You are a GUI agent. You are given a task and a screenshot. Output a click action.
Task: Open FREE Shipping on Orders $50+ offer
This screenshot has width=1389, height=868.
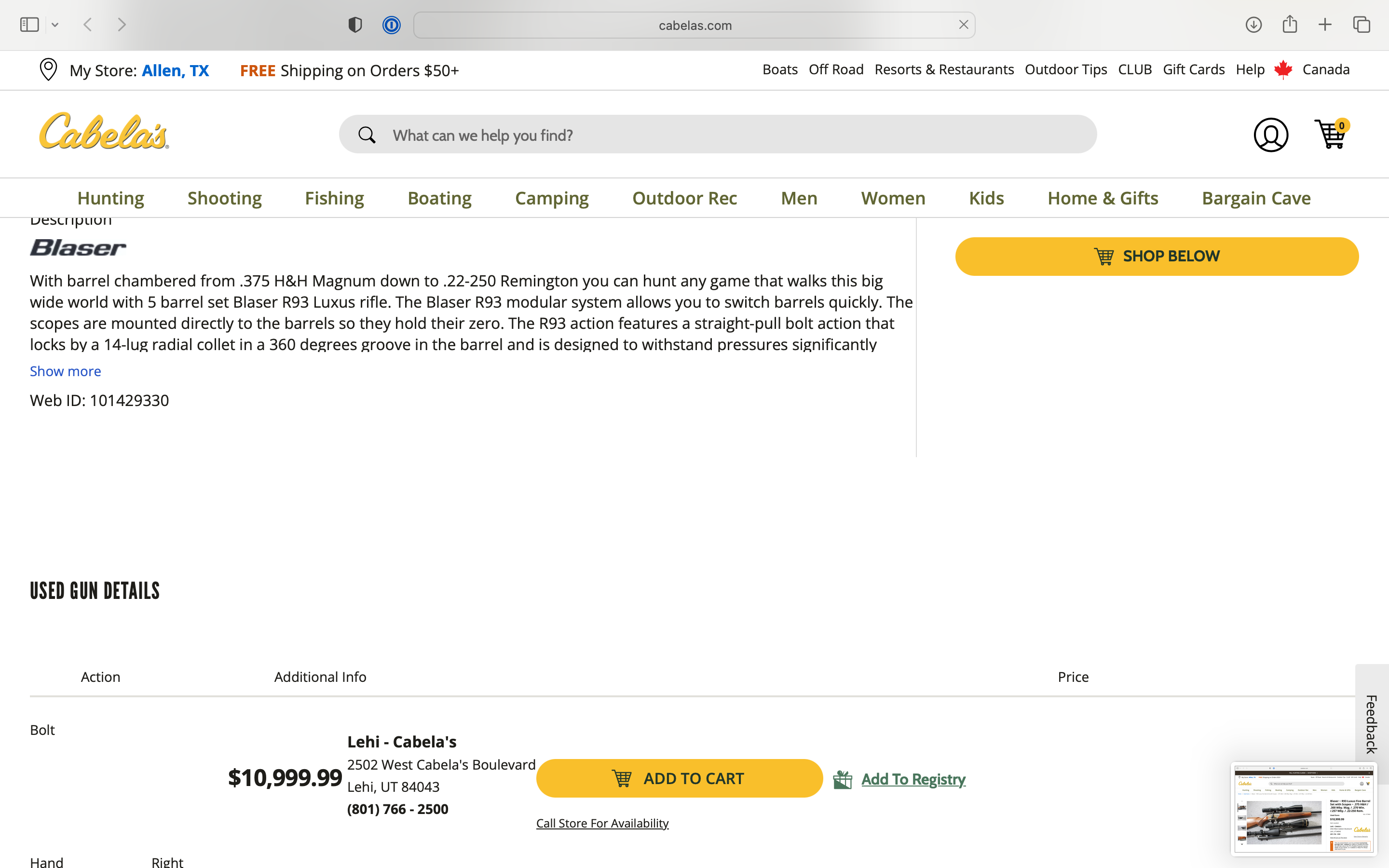pyautogui.click(x=349, y=70)
